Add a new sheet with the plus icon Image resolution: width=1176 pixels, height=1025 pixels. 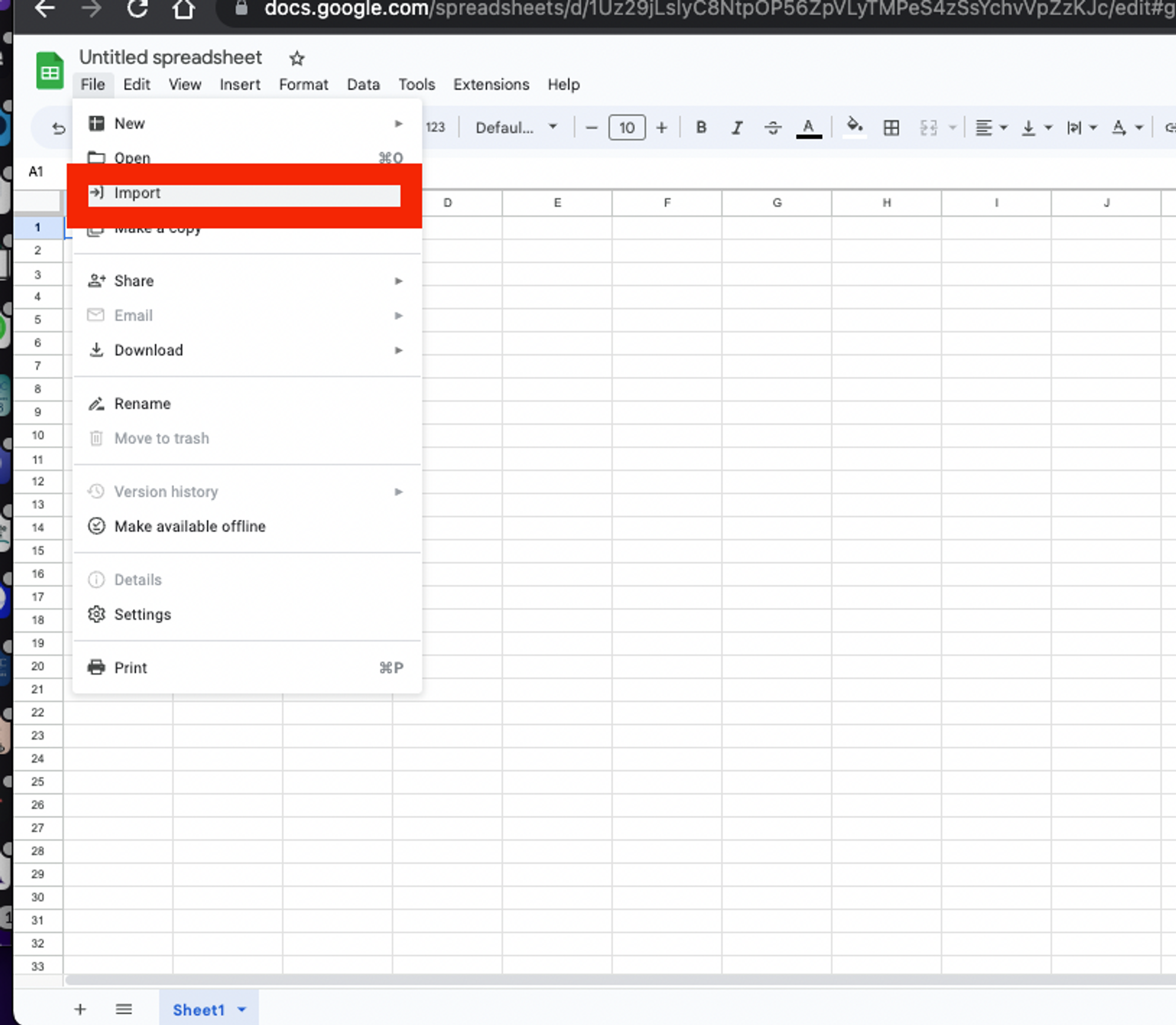click(x=81, y=1009)
